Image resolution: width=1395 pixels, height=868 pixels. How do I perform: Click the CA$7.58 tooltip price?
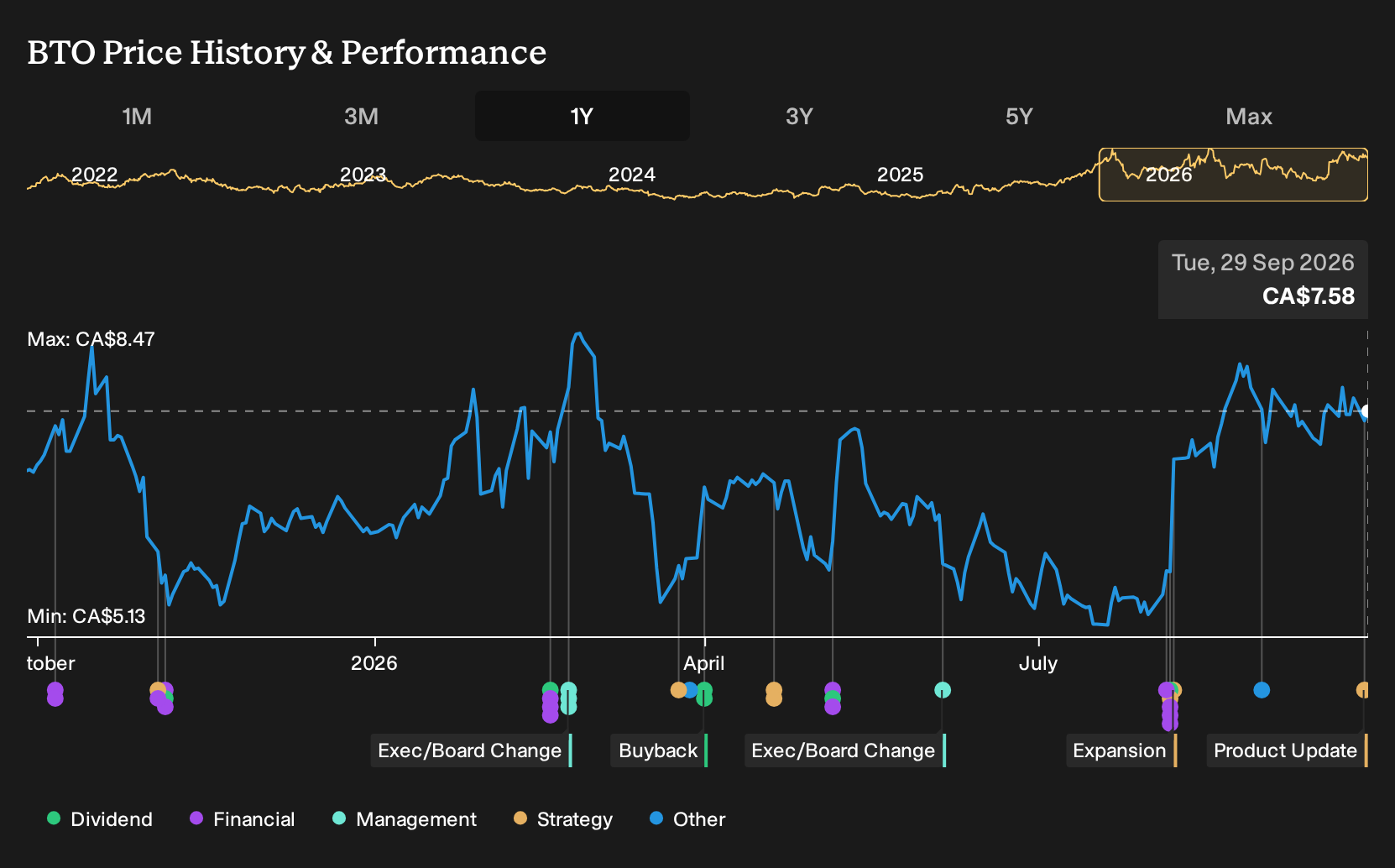1309,296
